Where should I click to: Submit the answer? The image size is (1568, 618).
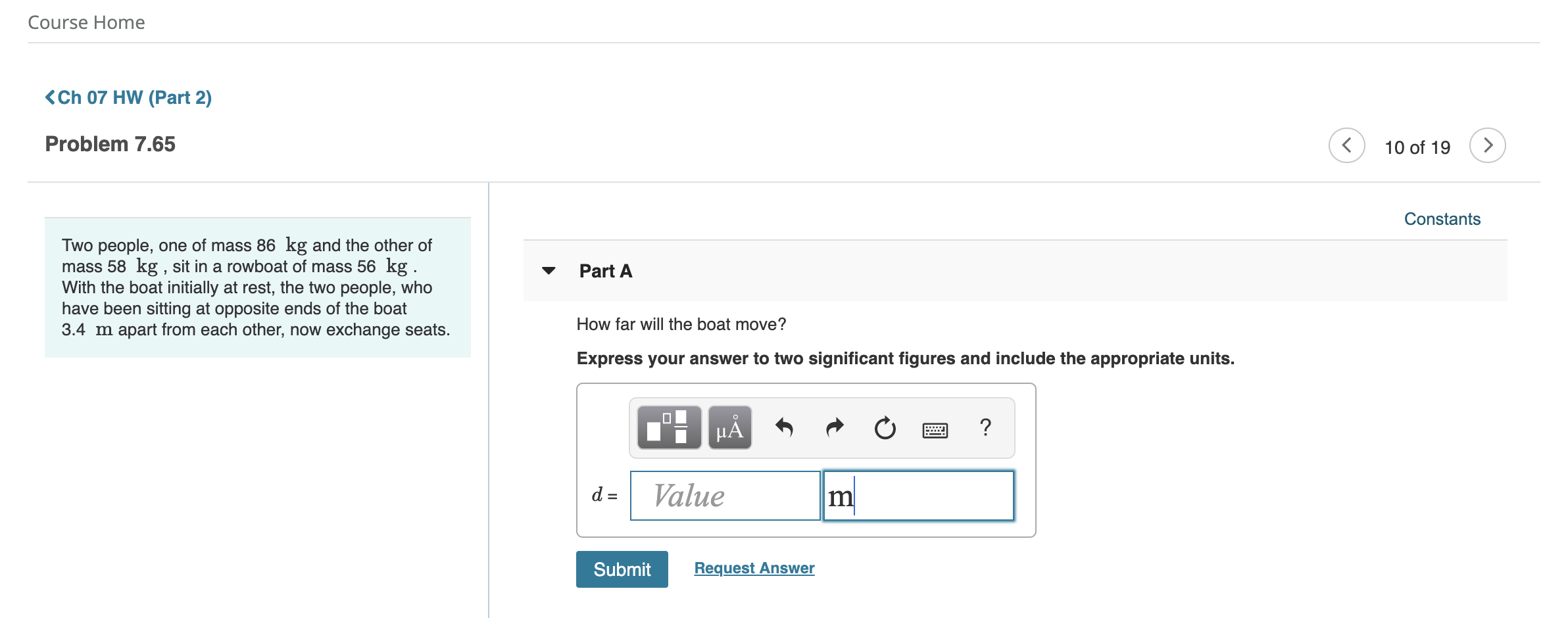point(622,569)
